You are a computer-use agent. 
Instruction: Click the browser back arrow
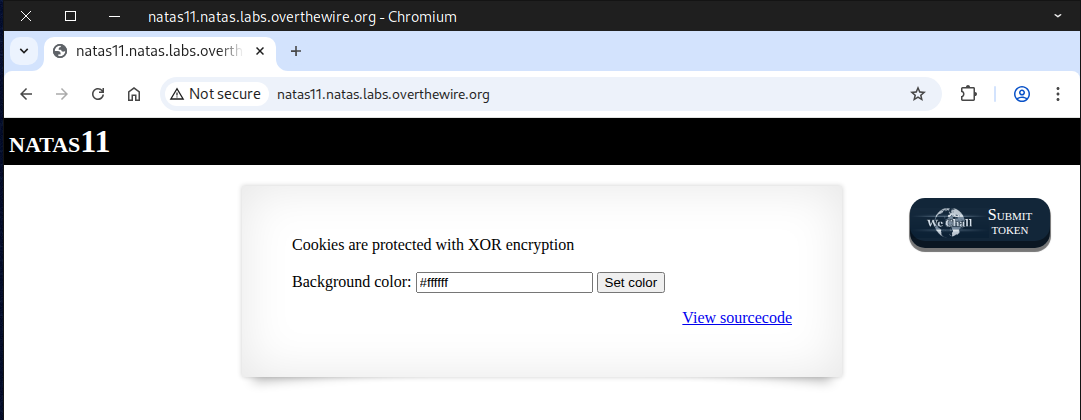[x=27, y=94]
